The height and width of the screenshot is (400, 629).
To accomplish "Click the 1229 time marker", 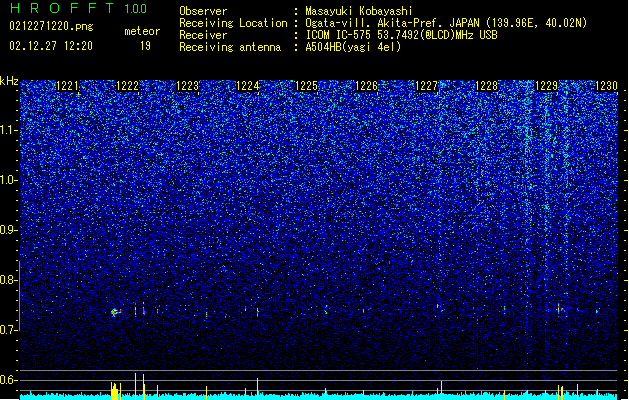I will click(546, 86).
